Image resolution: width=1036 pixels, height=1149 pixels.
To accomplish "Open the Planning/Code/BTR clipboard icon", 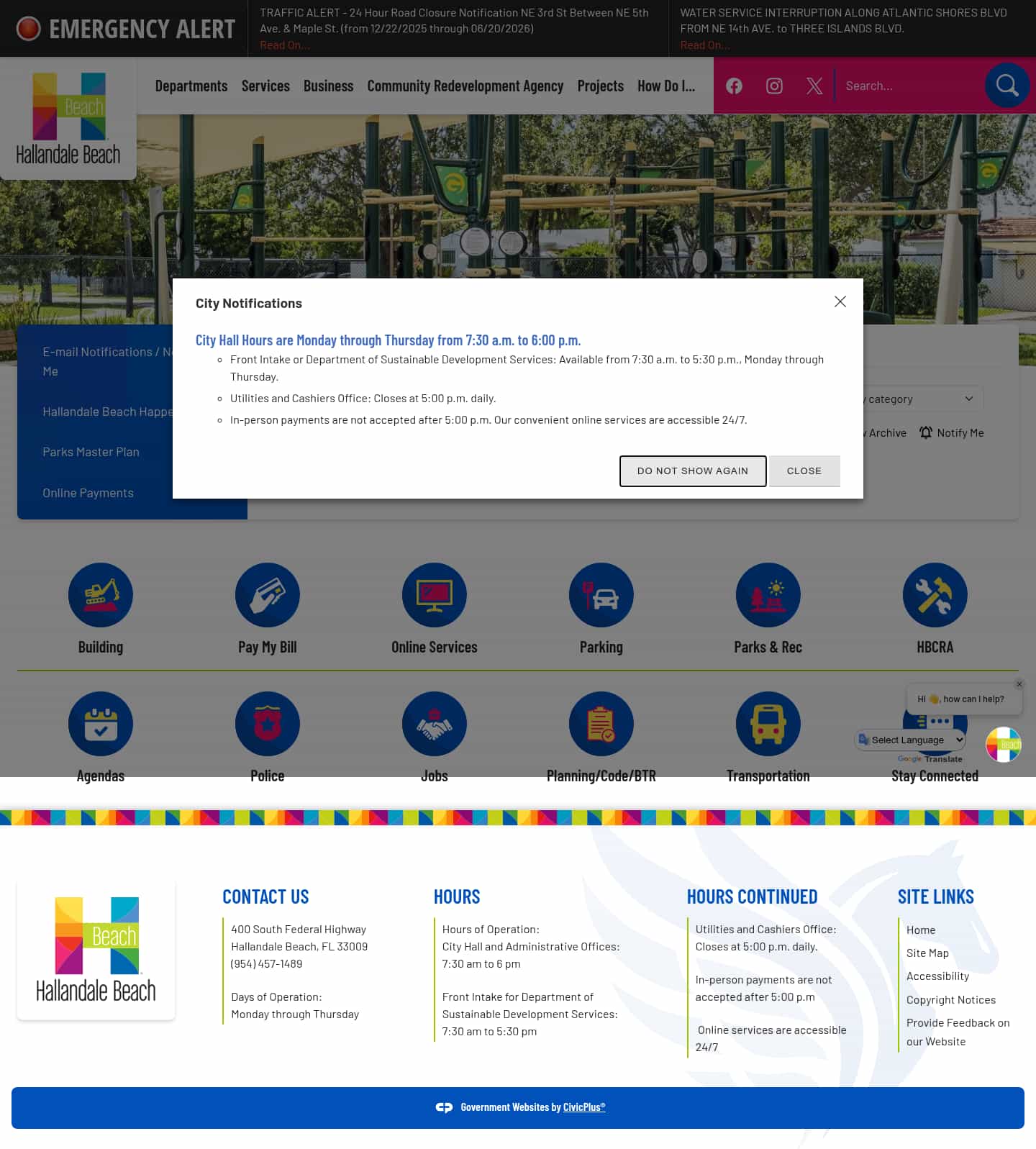I will click(601, 723).
